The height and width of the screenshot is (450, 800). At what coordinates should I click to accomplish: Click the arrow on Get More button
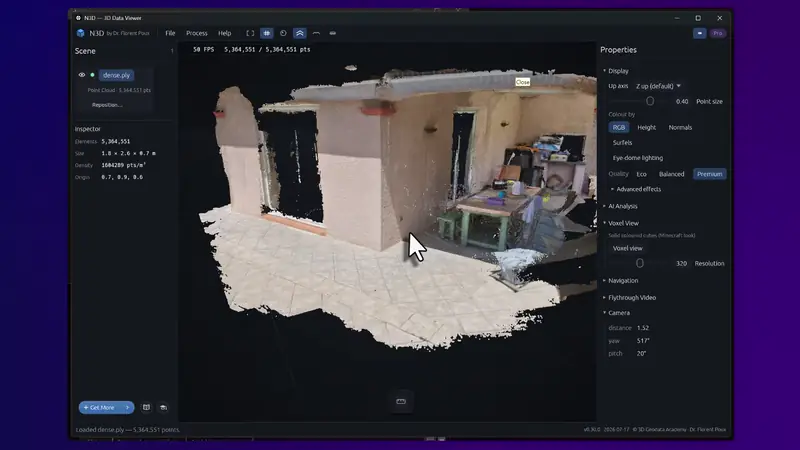pyautogui.click(x=128, y=408)
